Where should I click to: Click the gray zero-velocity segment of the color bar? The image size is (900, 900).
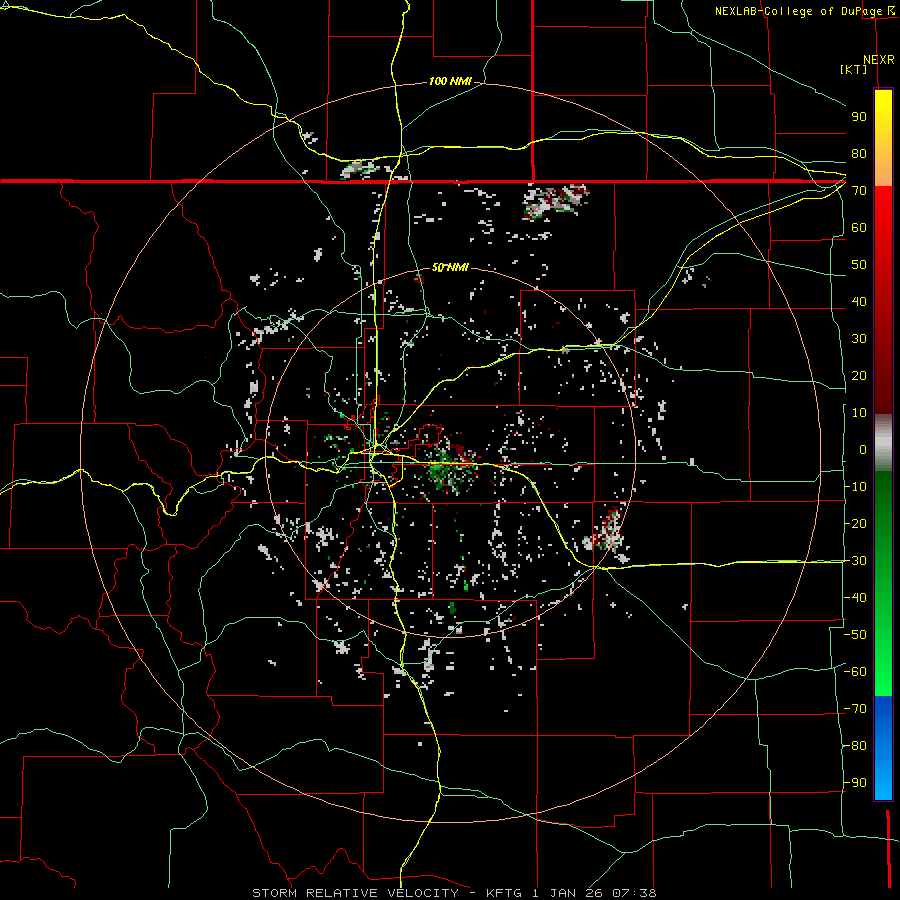883,443
